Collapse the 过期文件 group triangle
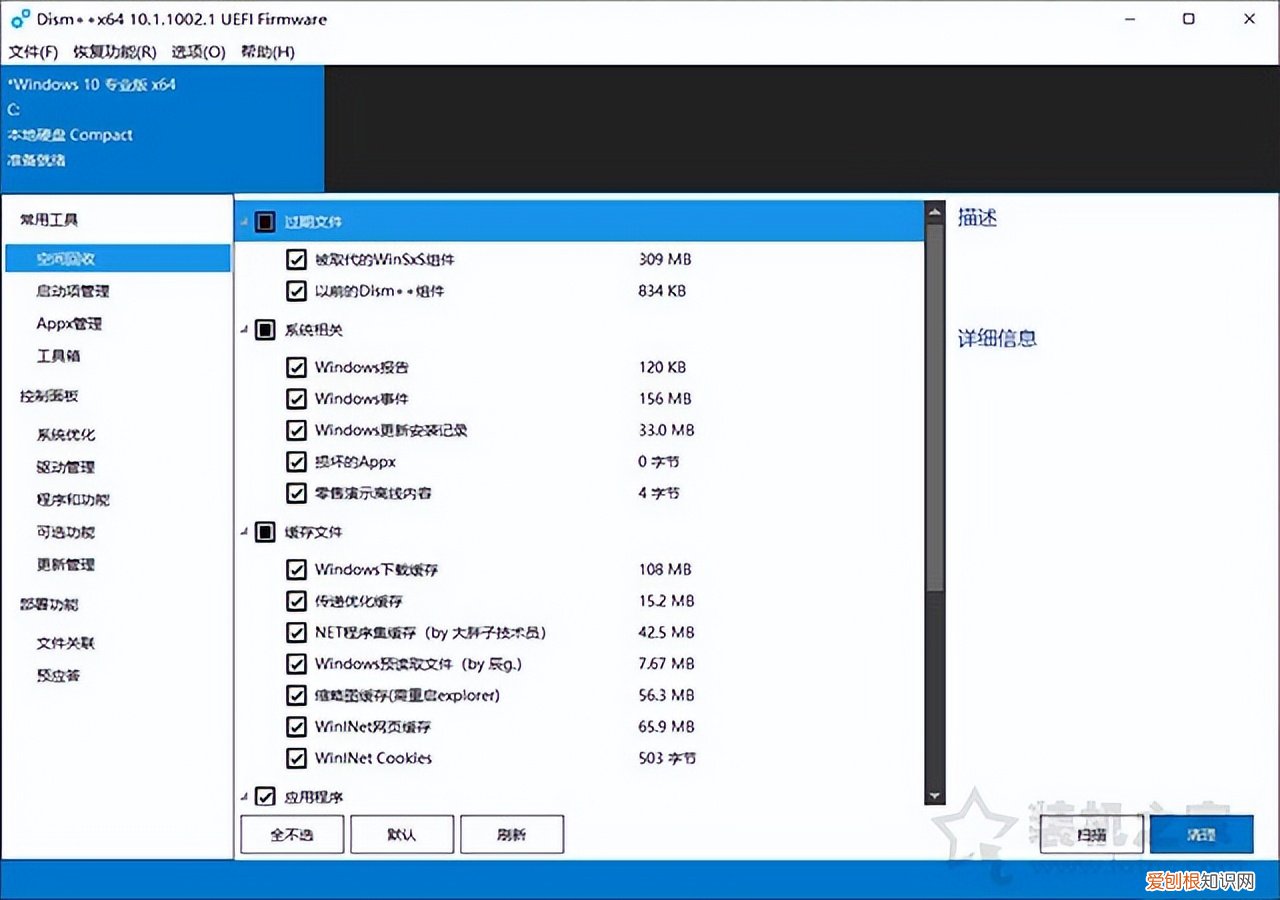Image resolution: width=1280 pixels, height=900 pixels. [244, 222]
